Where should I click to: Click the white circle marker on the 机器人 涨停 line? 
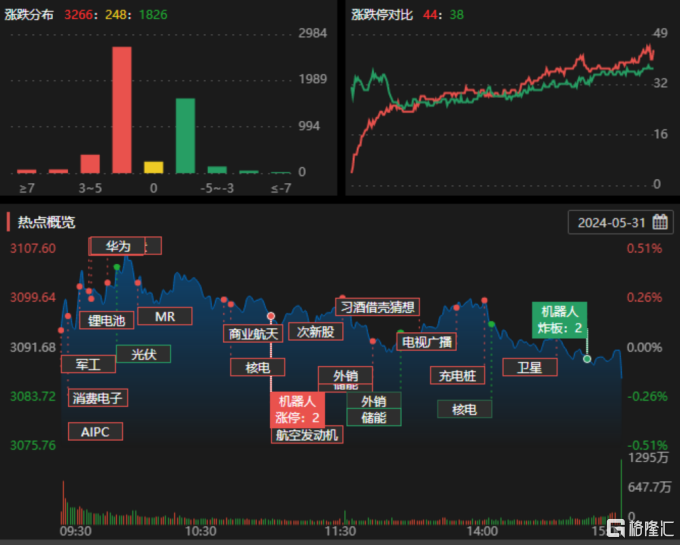pyautogui.click(x=271, y=316)
